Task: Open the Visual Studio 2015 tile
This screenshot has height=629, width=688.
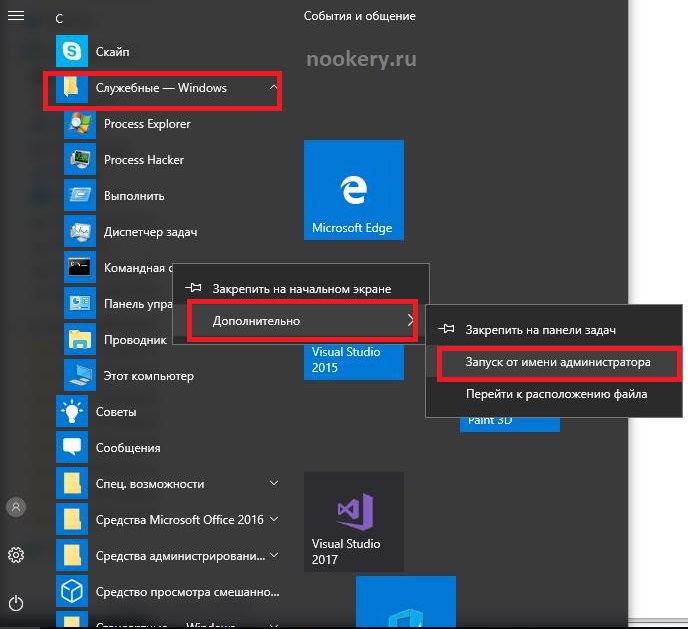Action: point(354,361)
